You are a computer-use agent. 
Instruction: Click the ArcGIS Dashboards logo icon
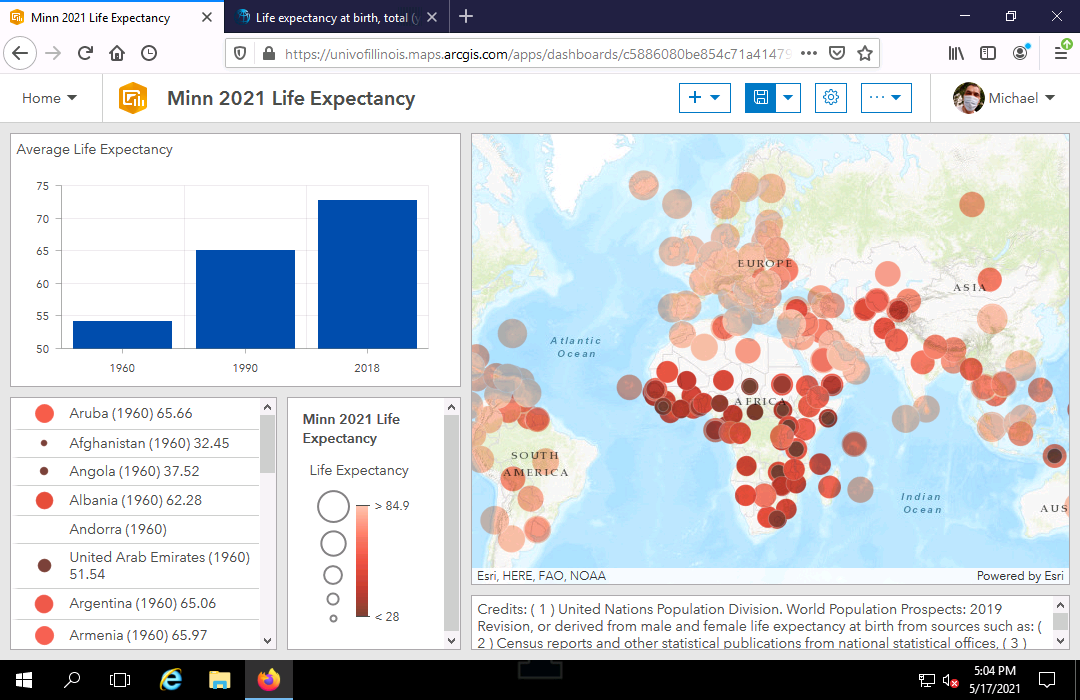(132, 98)
